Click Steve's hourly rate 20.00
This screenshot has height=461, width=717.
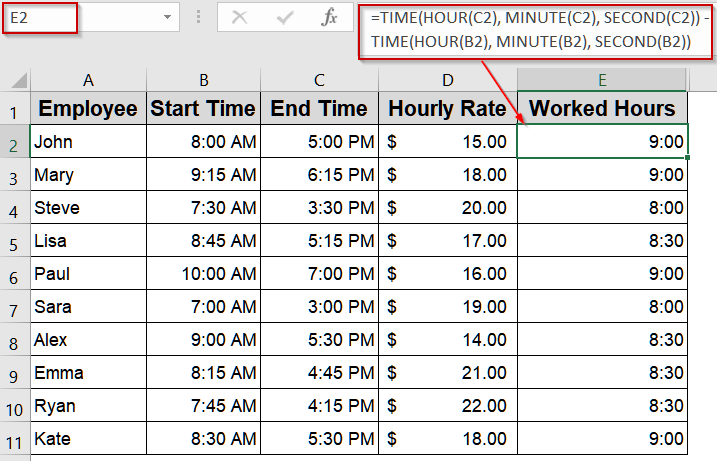coord(448,207)
